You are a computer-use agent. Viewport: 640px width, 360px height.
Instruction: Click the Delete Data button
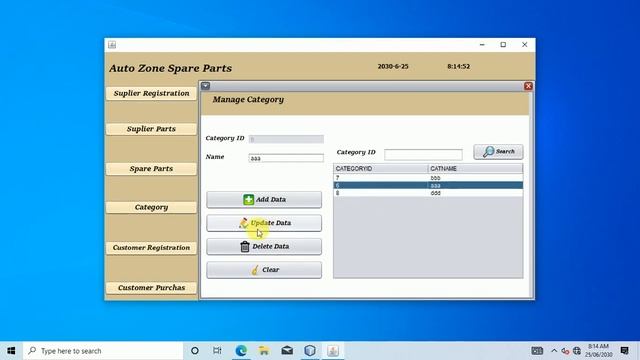pos(264,247)
